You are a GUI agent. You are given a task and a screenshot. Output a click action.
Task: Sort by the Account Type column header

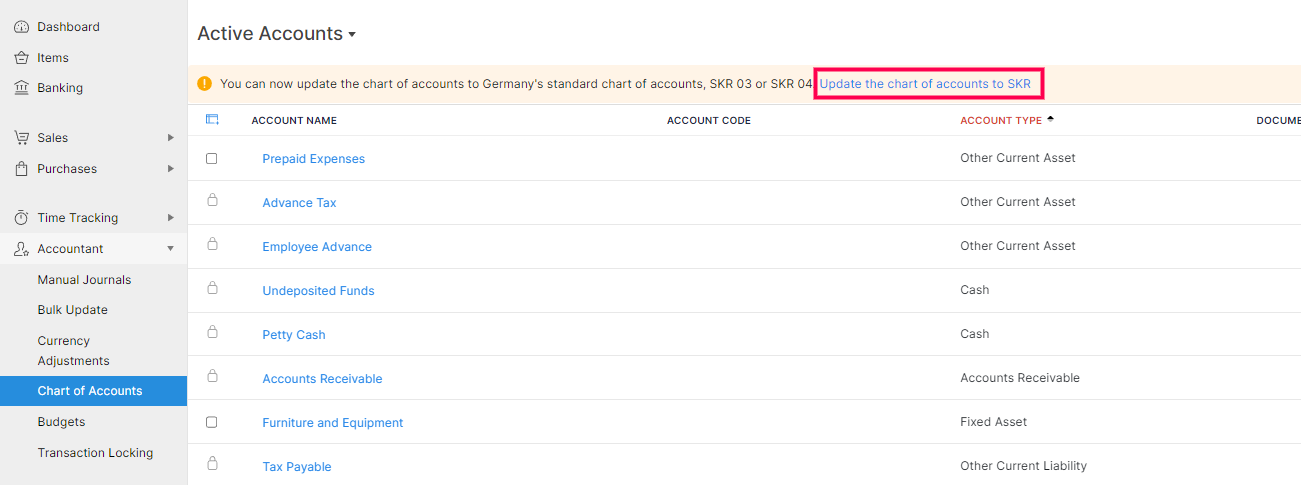coord(1001,121)
